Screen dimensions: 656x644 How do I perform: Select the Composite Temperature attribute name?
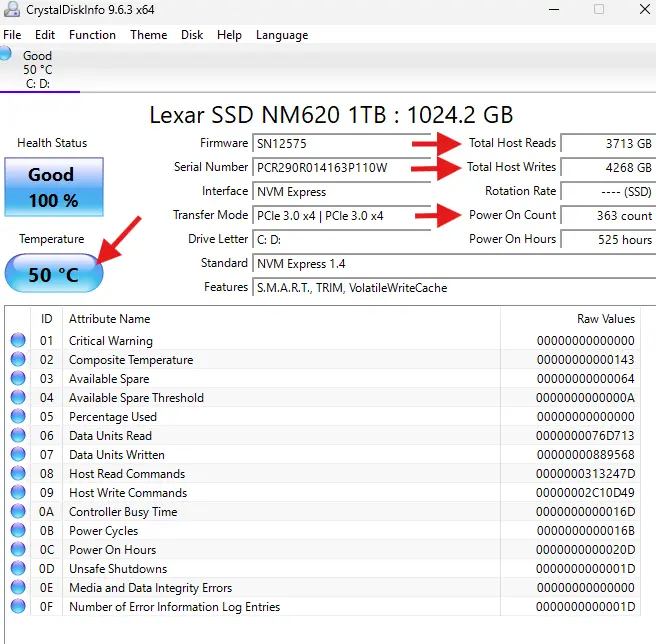click(x=131, y=360)
